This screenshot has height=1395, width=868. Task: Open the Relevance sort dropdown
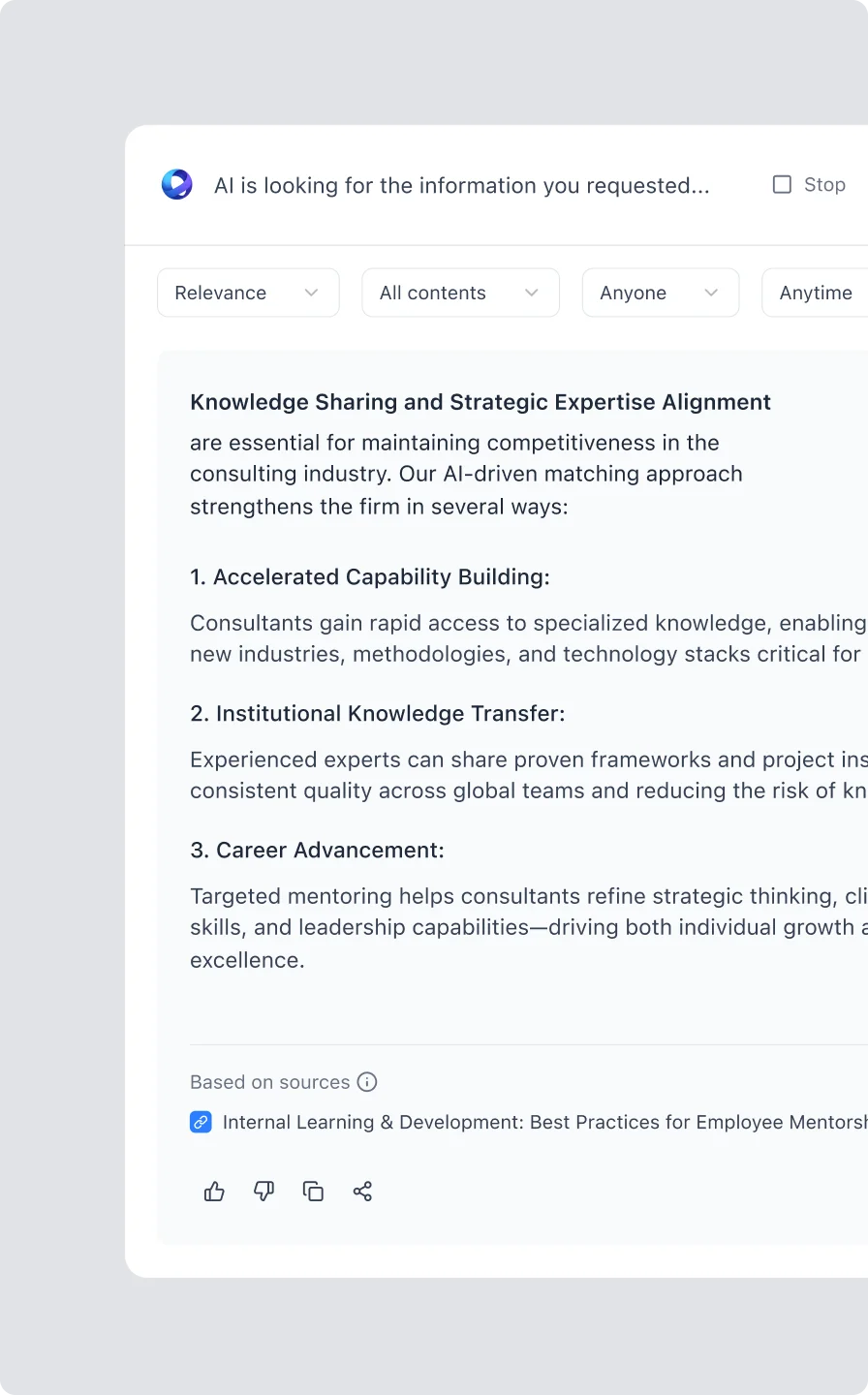tap(248, 293)
